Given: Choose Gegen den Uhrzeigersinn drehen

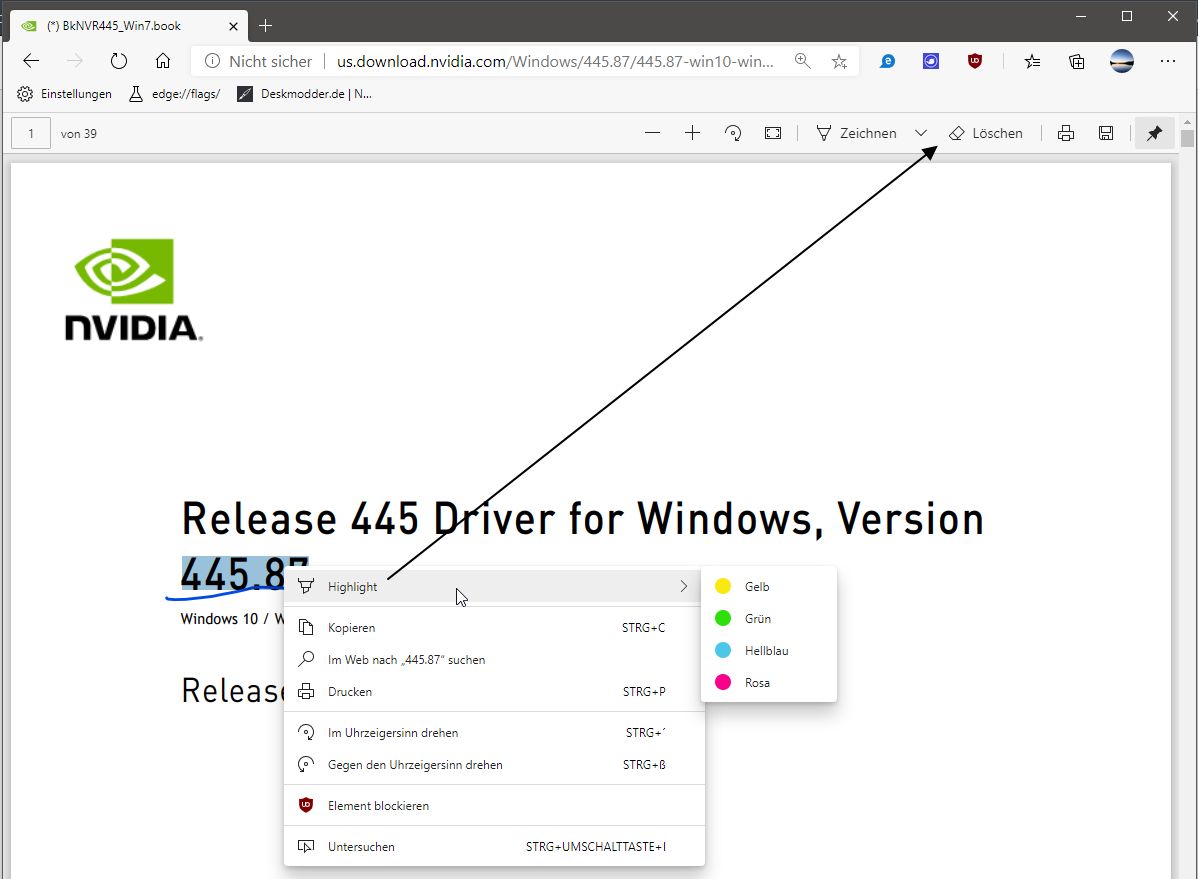Looking at the screenshot, I should (494, 764).
